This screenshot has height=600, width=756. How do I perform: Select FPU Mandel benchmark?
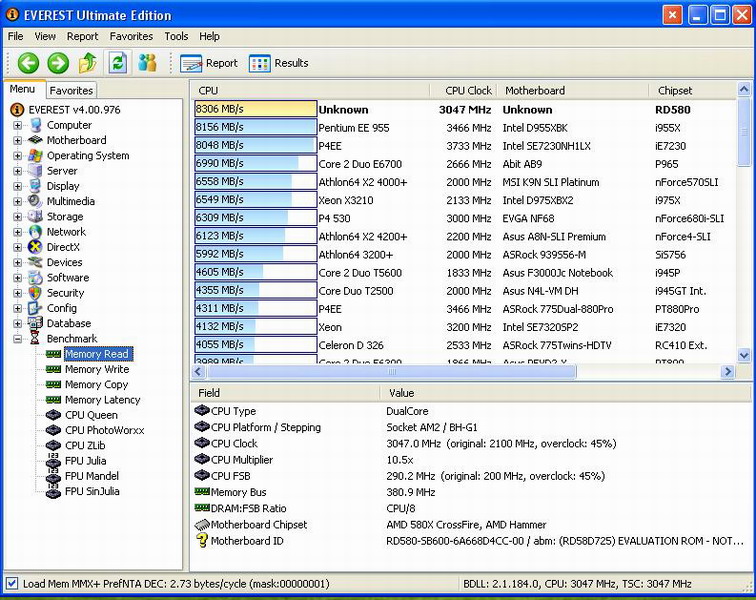[92, 476]
